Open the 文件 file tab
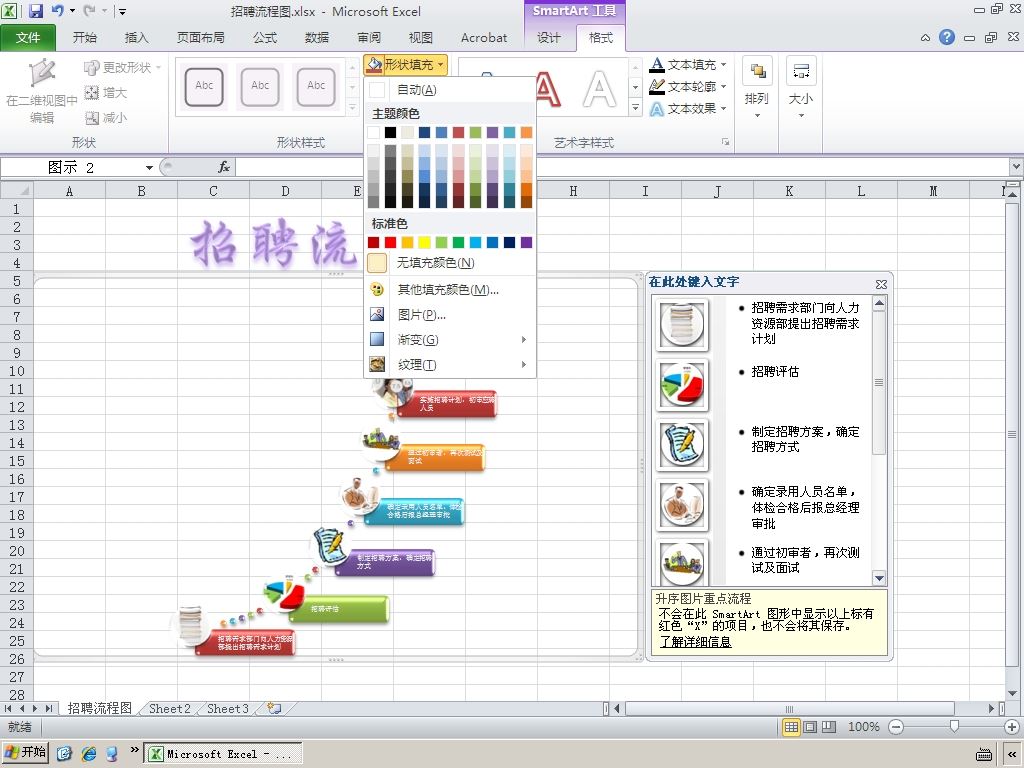This screenshot has height=768, width=1024. click(28, 37)
